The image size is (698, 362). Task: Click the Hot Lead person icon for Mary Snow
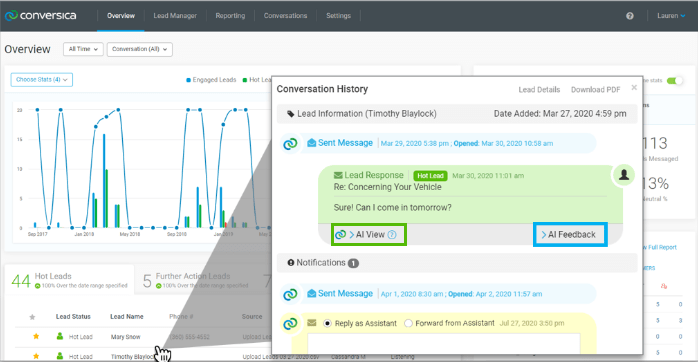60,337
